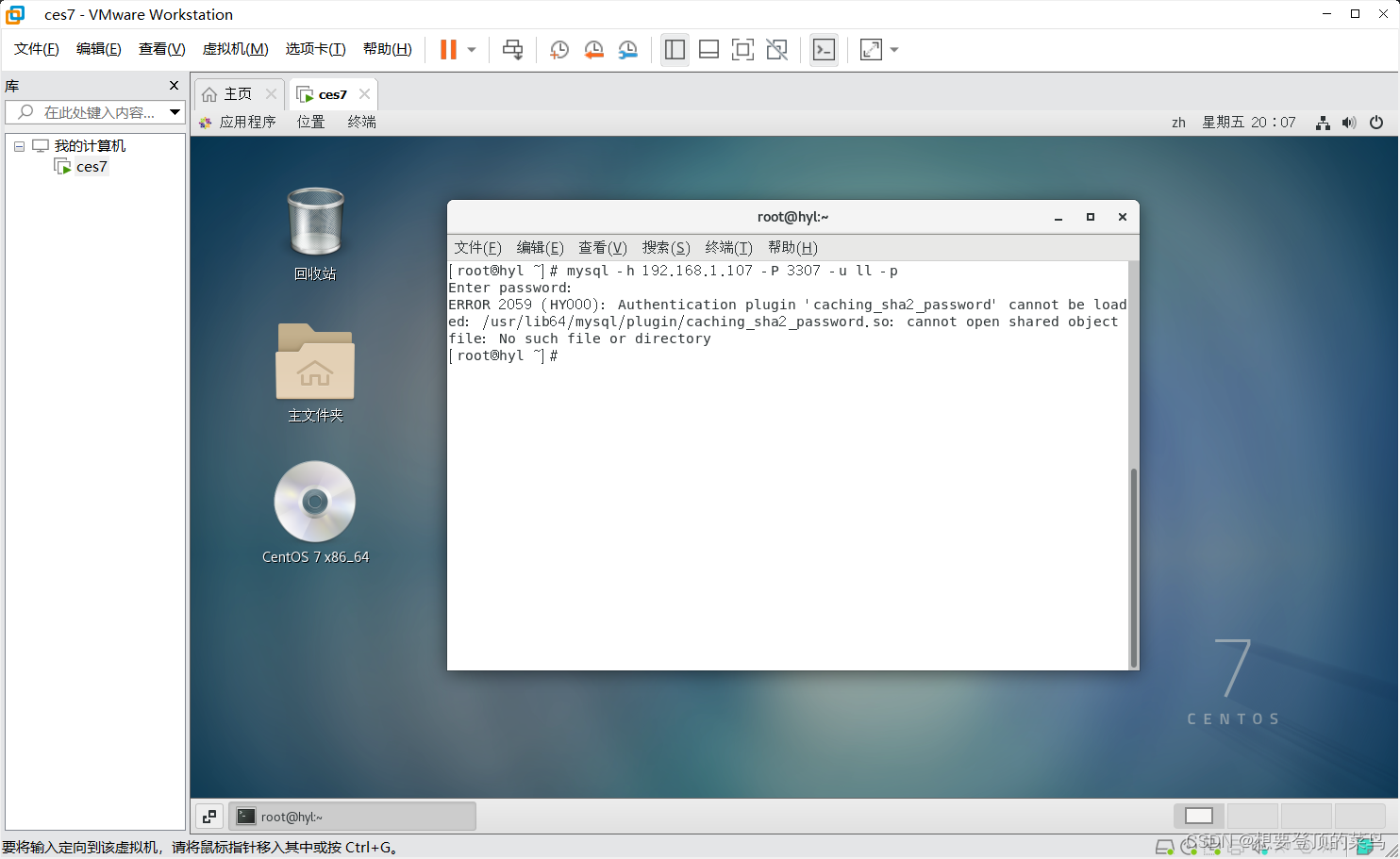
Task: Open the clock showing 星期五 20:07
Action: [1249, 123]
